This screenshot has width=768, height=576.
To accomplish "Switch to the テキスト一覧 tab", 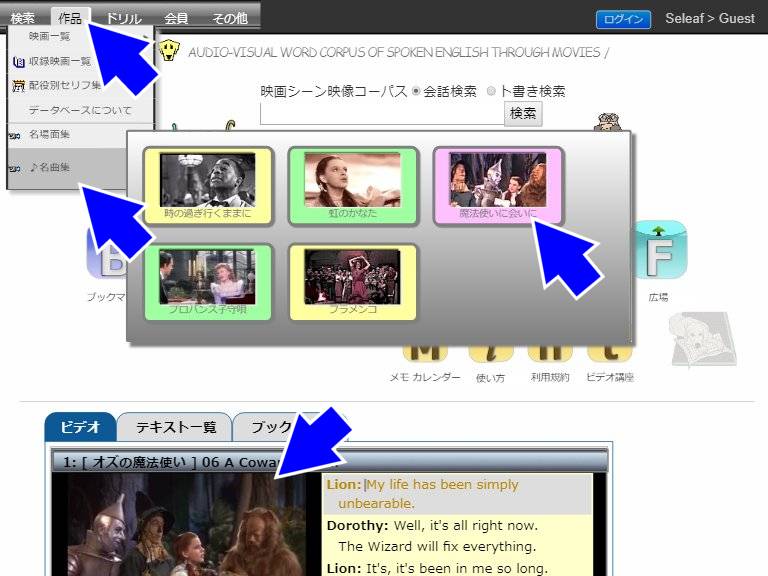I will pyautogui.click(x=175, y=427).
